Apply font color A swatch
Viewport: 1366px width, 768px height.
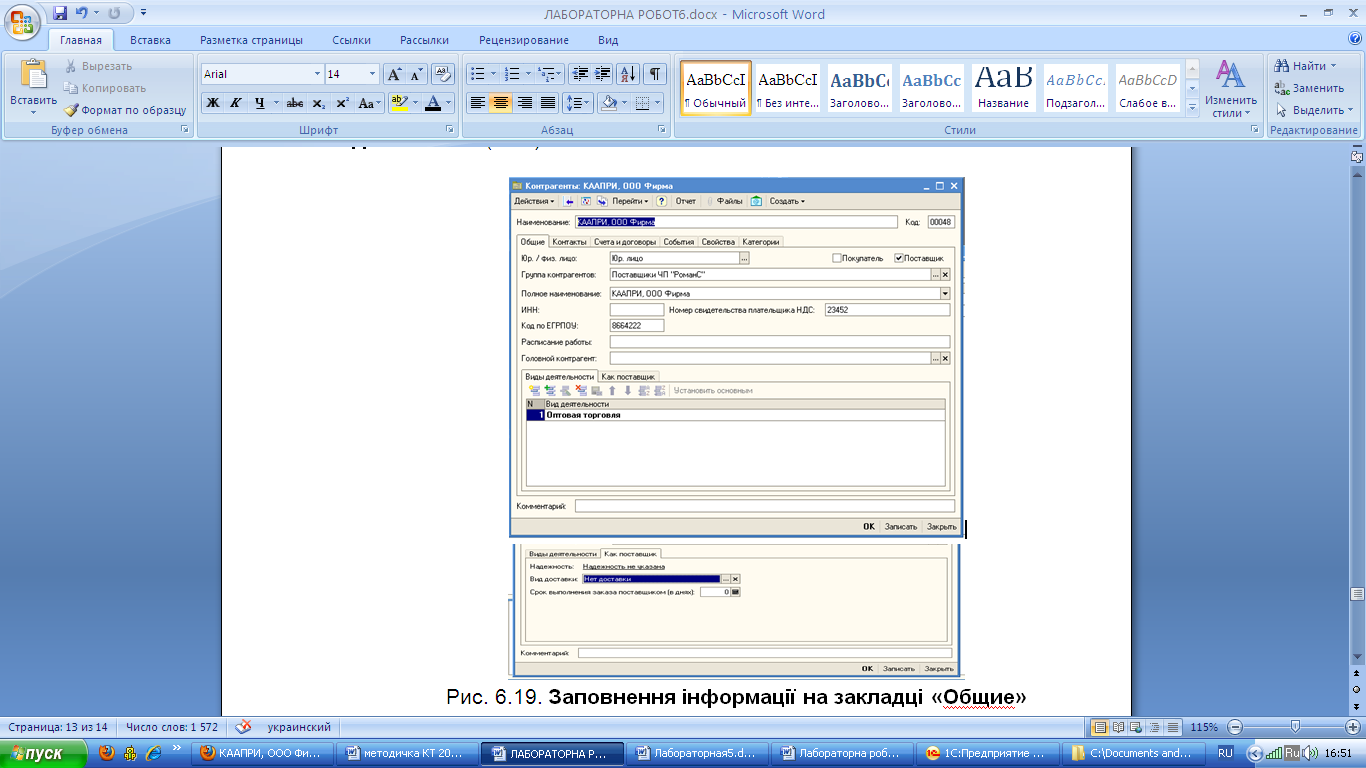pos(432,103)
